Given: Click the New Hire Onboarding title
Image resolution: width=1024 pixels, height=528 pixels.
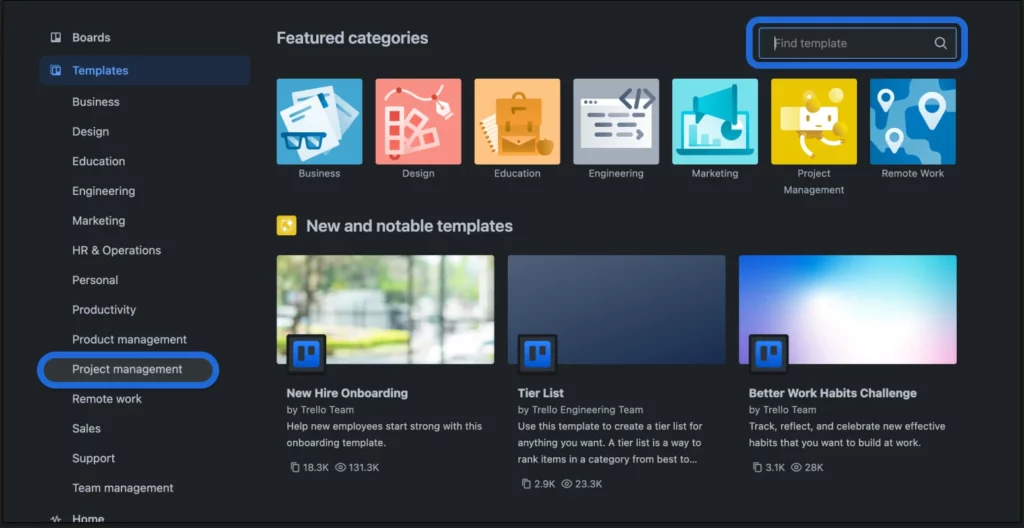Looking at the screenshot, I should coord(347,393).
